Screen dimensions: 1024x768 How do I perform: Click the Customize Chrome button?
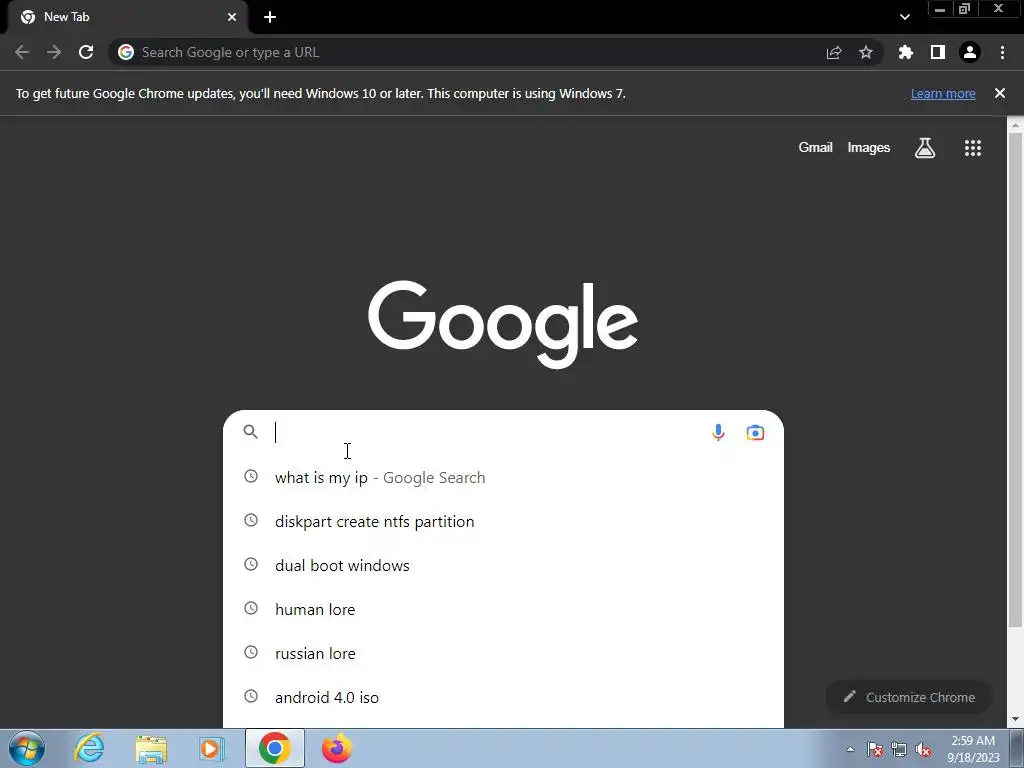click(x=908, y=697)
